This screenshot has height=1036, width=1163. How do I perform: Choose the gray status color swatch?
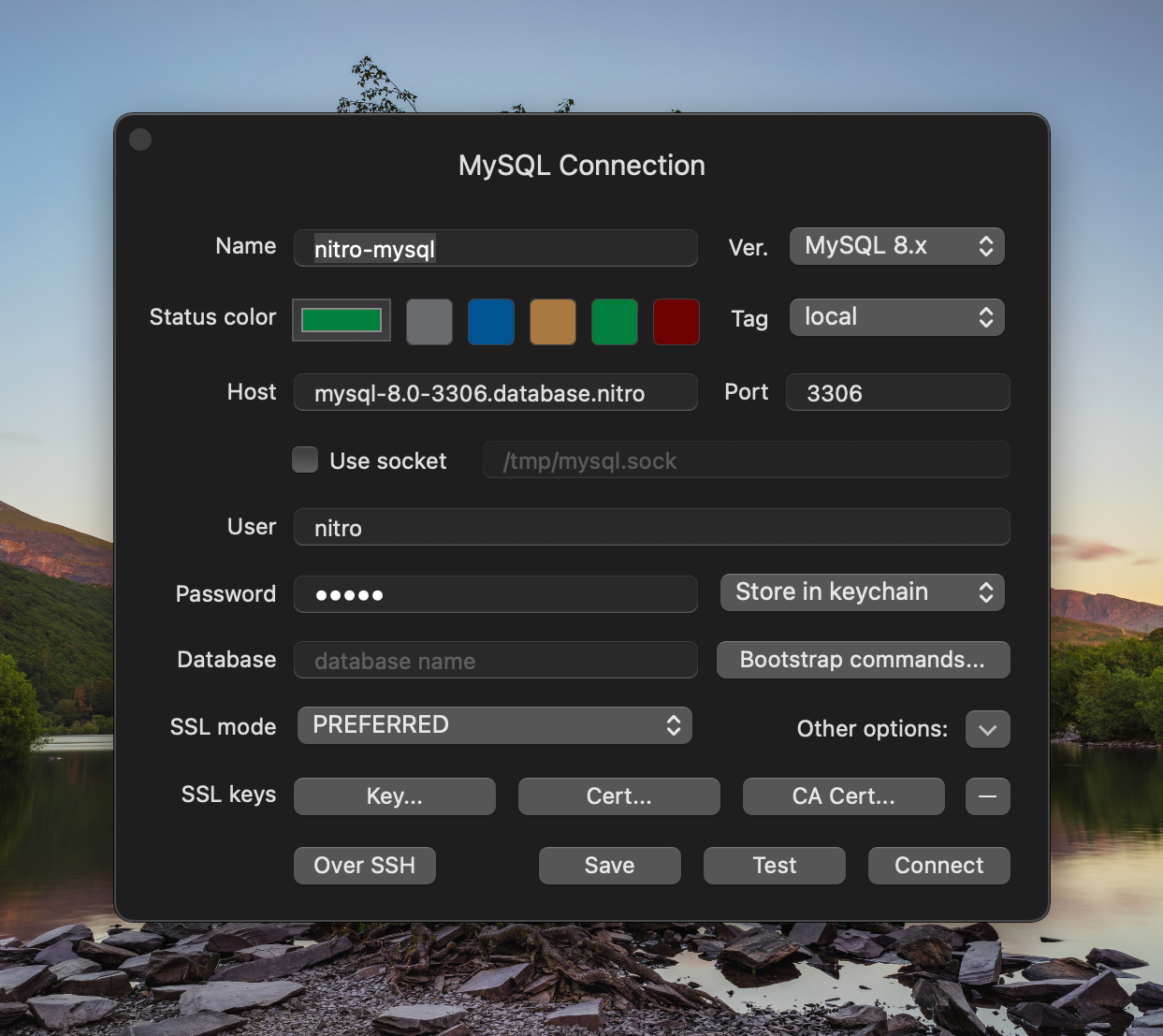click(x=429, y=322)
